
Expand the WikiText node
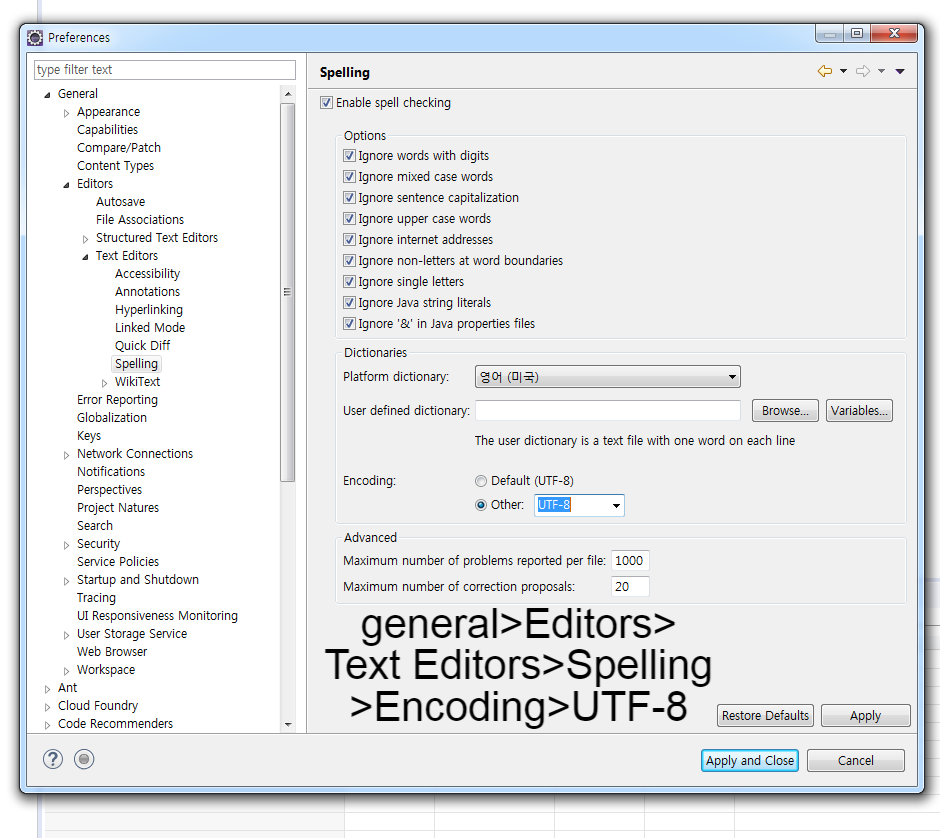(x=105, y=382)
